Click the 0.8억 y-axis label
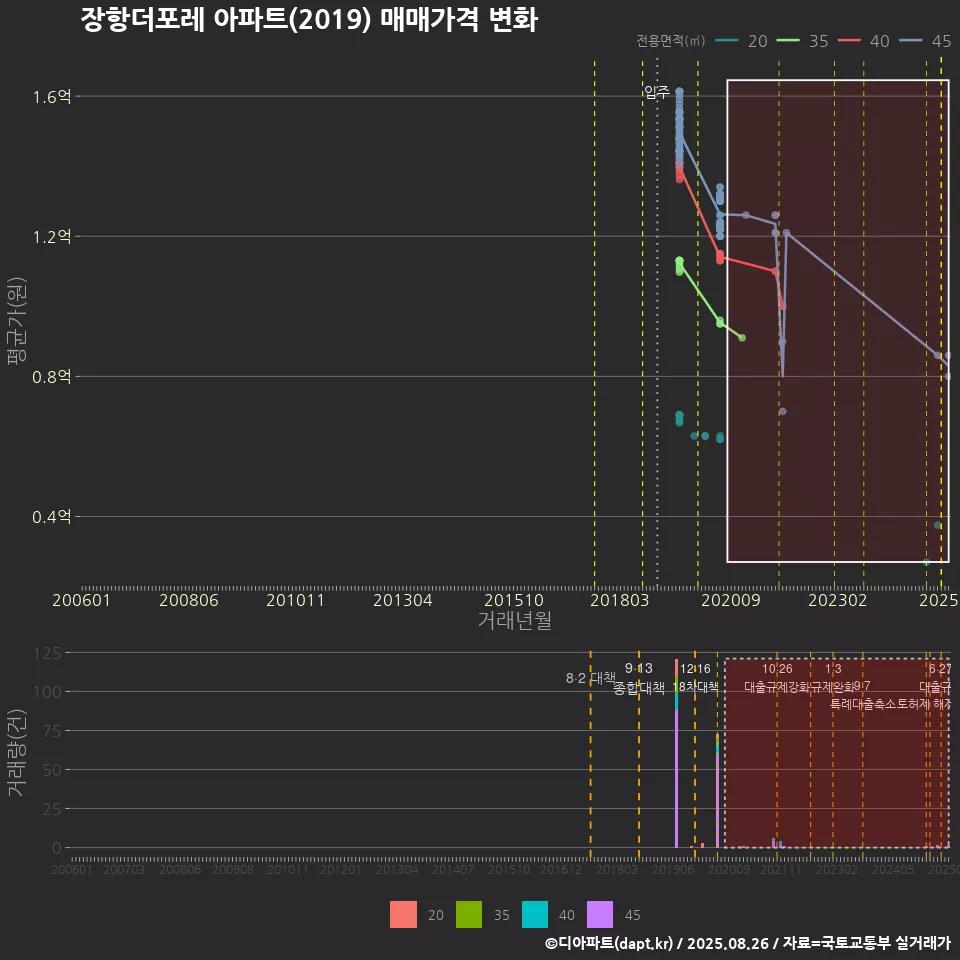Viewport: 960px width, 960px height. click(x=52, y=377)
